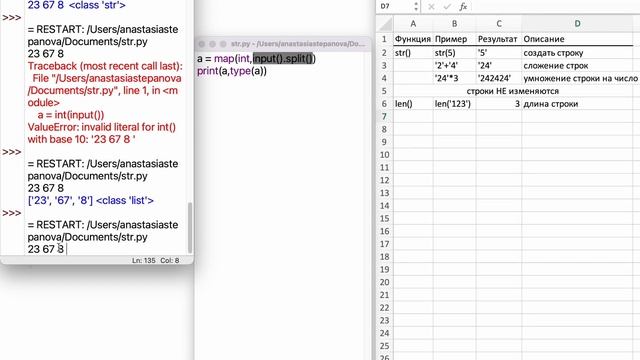Image resolution: width=640 pixels, height=360 pixels.
Task: Click the Select All corner in Excel
Action: [384, 24]
